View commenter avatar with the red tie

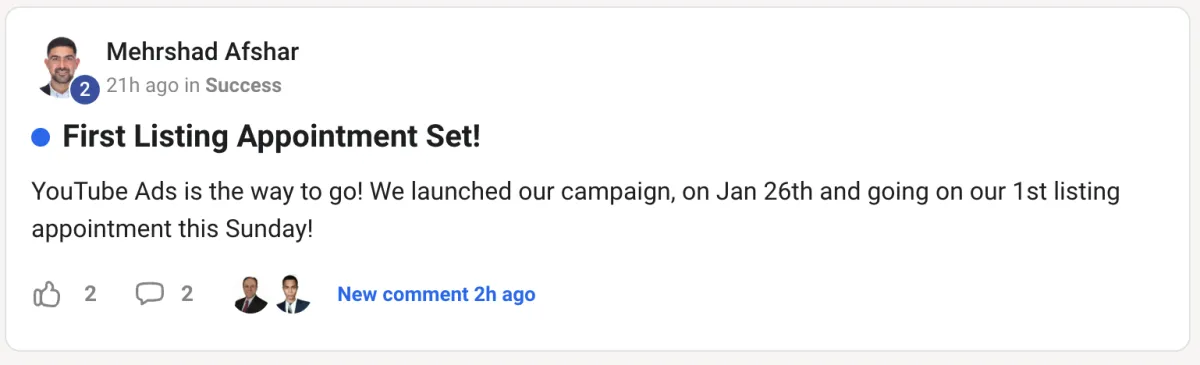click(x=251, y=294)
